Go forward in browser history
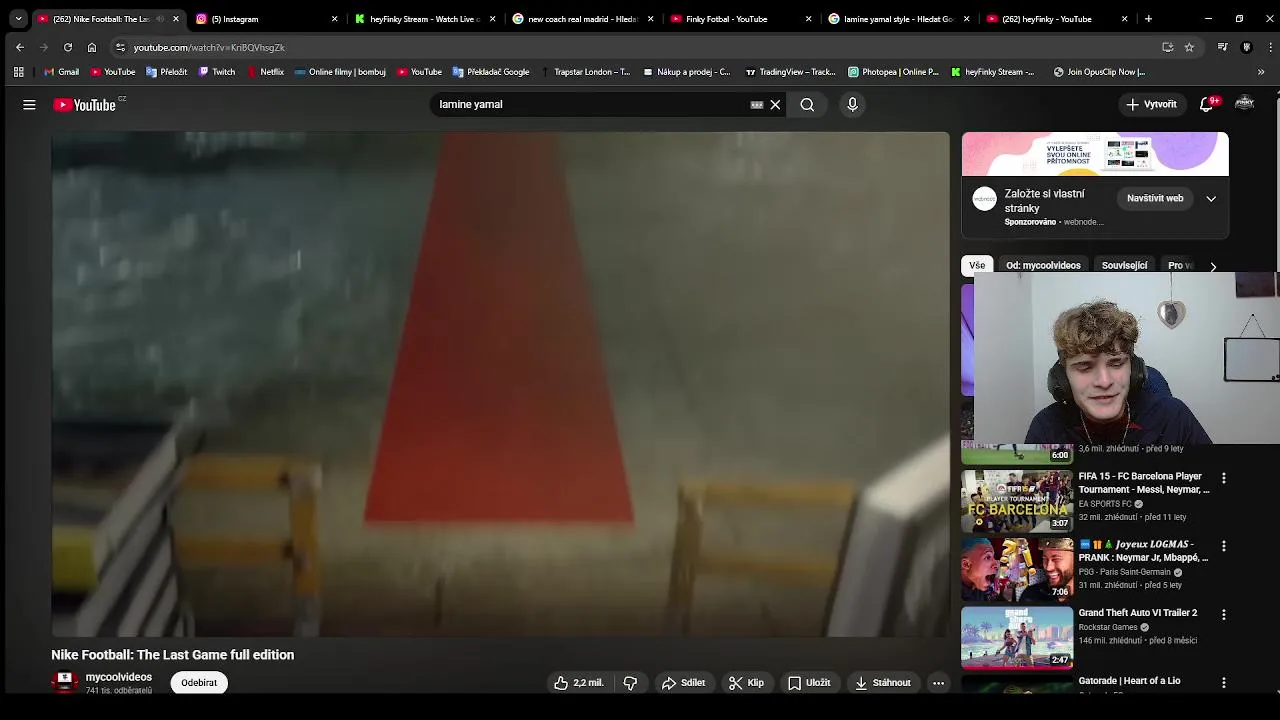Screen dimensions: 1280x720 (x=43, y=47)
